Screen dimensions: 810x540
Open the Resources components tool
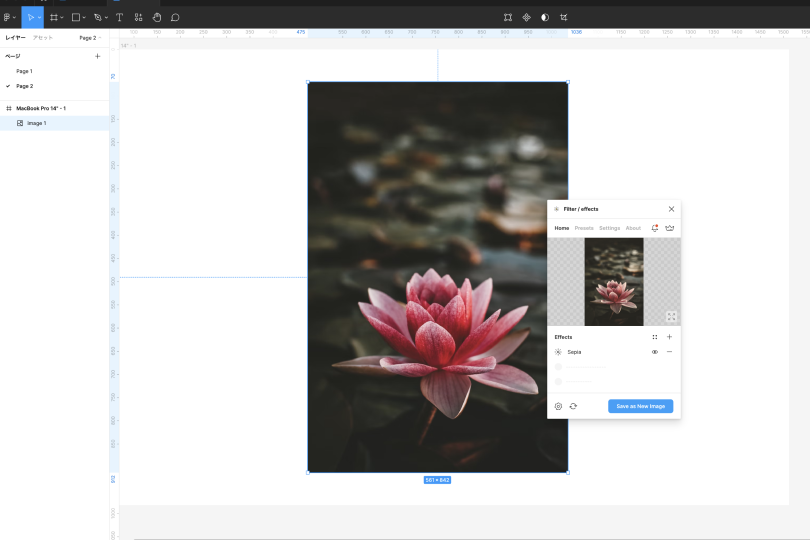(x=138, y=18)
